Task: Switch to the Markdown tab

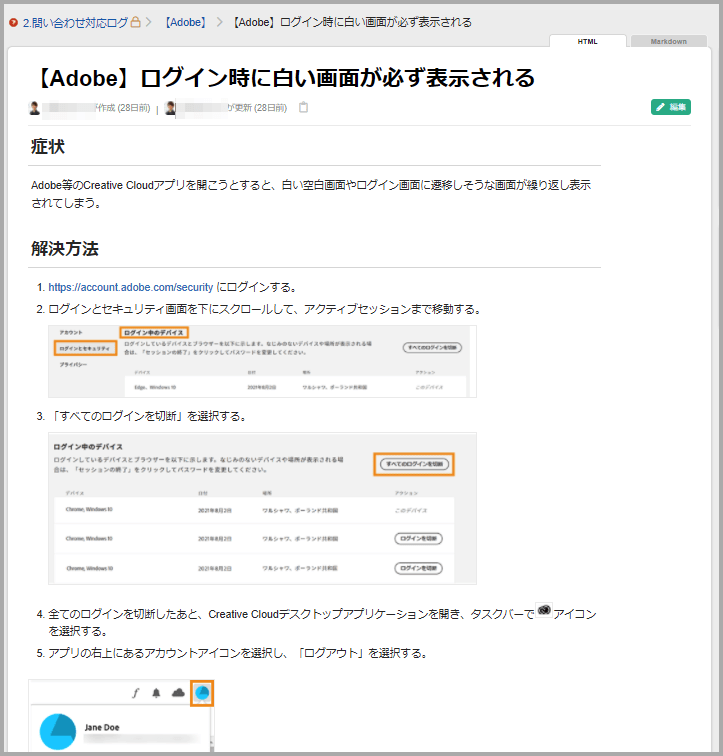Action: 669,41
